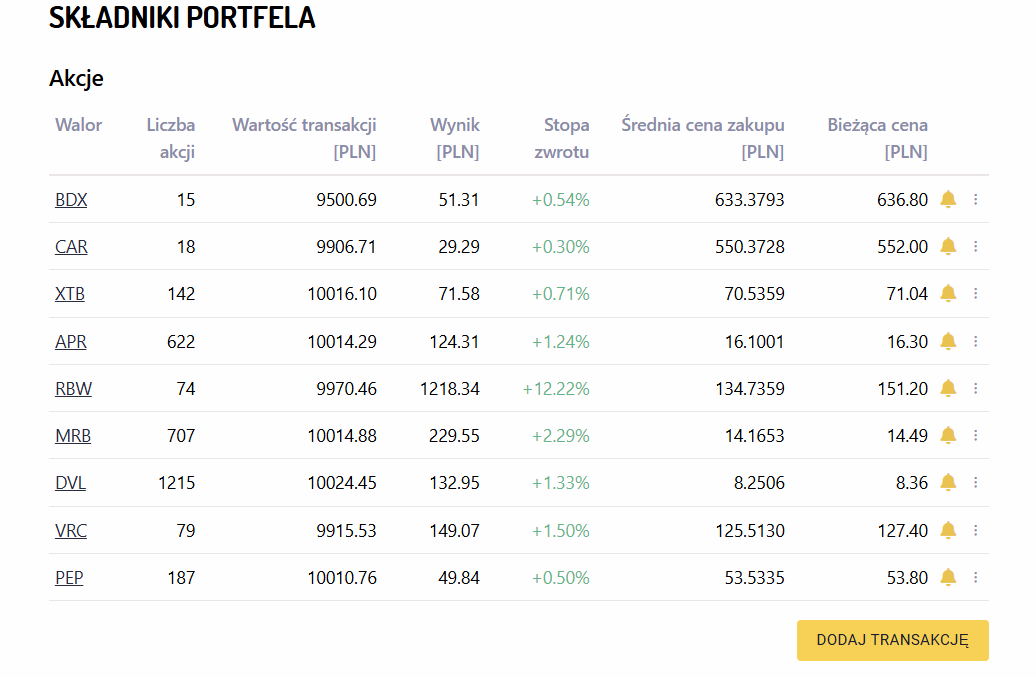Click the PEP row bell icon
This screenshot has width=1036, height=678.
[x=948, y=577]
